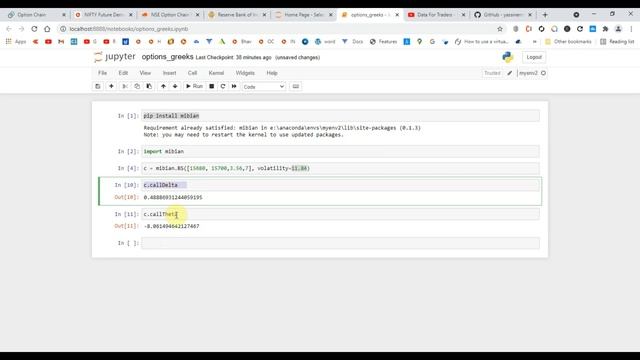Click the mibian.BS code cell
640x360 pixels.
pyautogui.click(x=340, y=168)
